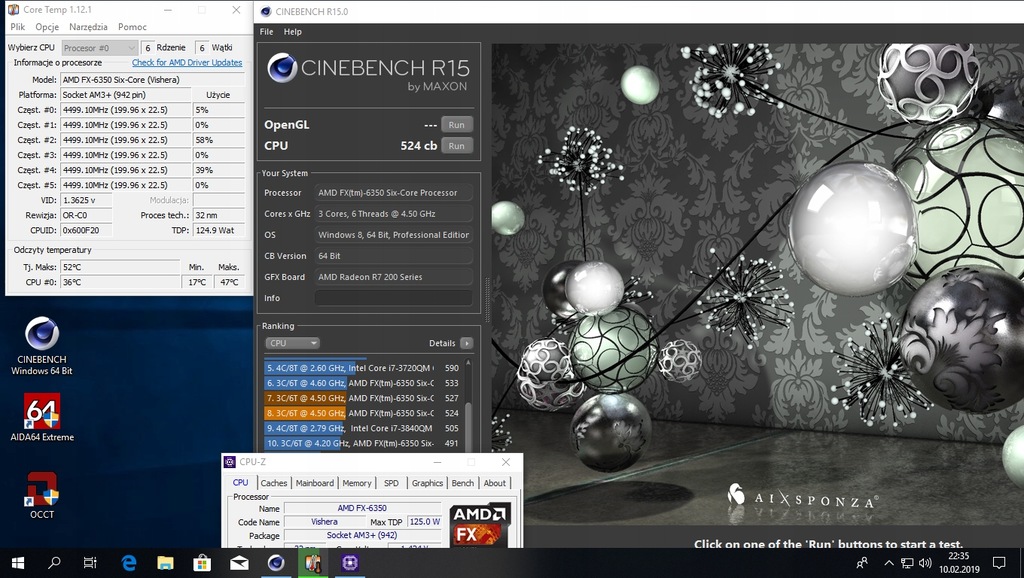Click the TDP value 124.9 Wat

pyautogui.click(x=219, y=230)
